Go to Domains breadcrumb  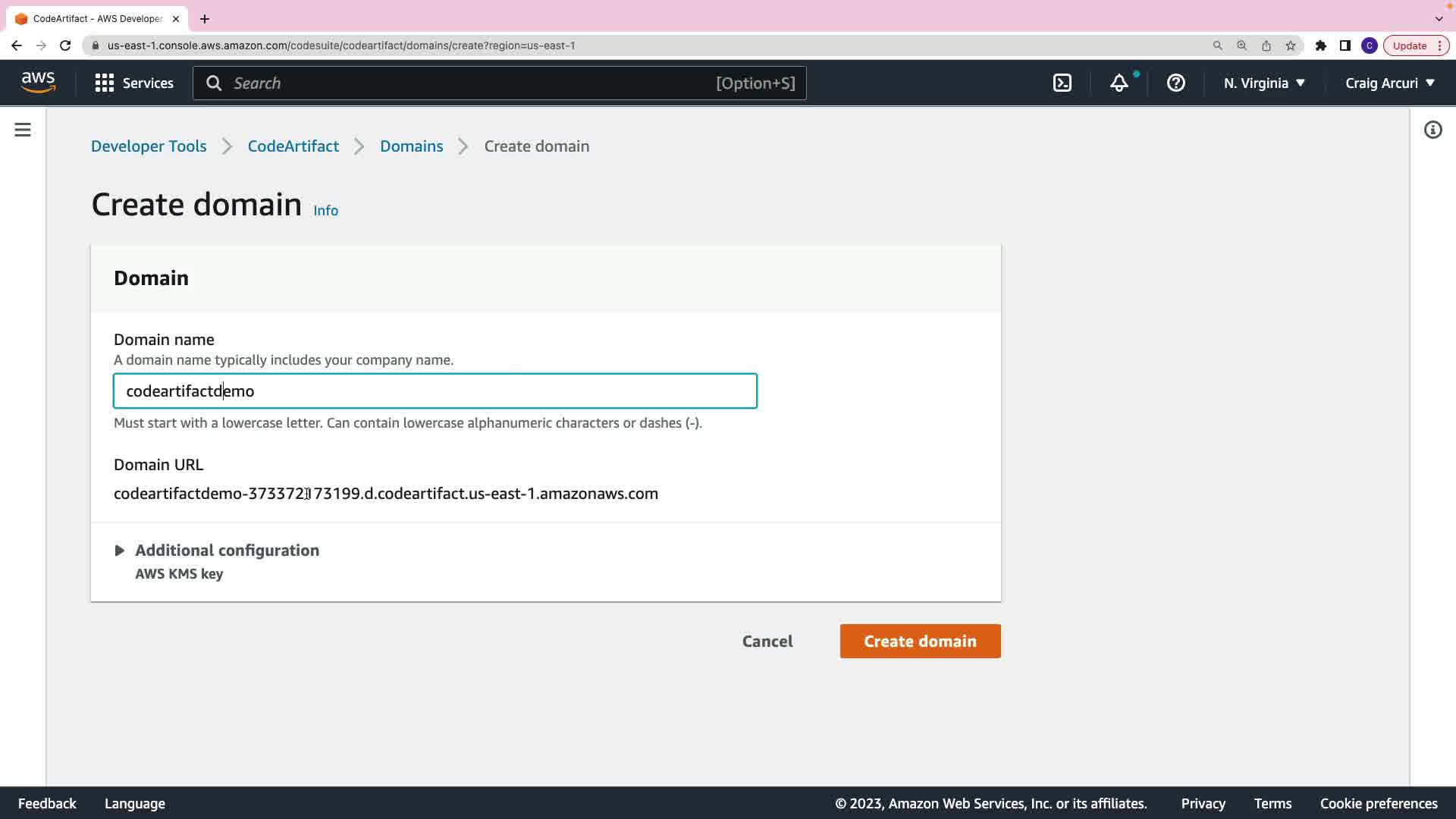(x=411, y=146)
